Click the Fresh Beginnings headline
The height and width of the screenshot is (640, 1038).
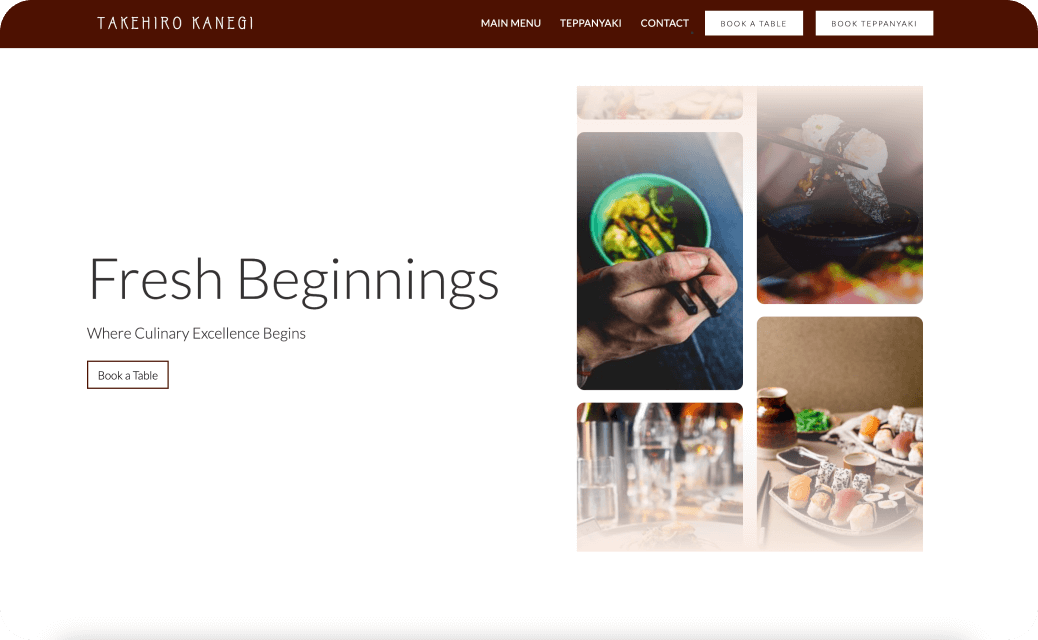point(294,280)
